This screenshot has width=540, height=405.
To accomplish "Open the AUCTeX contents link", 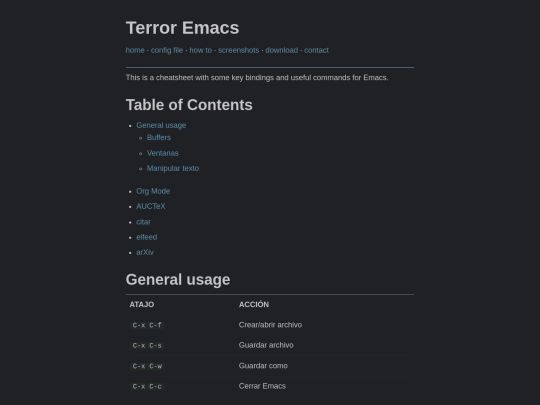I will (x=151, y=206).
